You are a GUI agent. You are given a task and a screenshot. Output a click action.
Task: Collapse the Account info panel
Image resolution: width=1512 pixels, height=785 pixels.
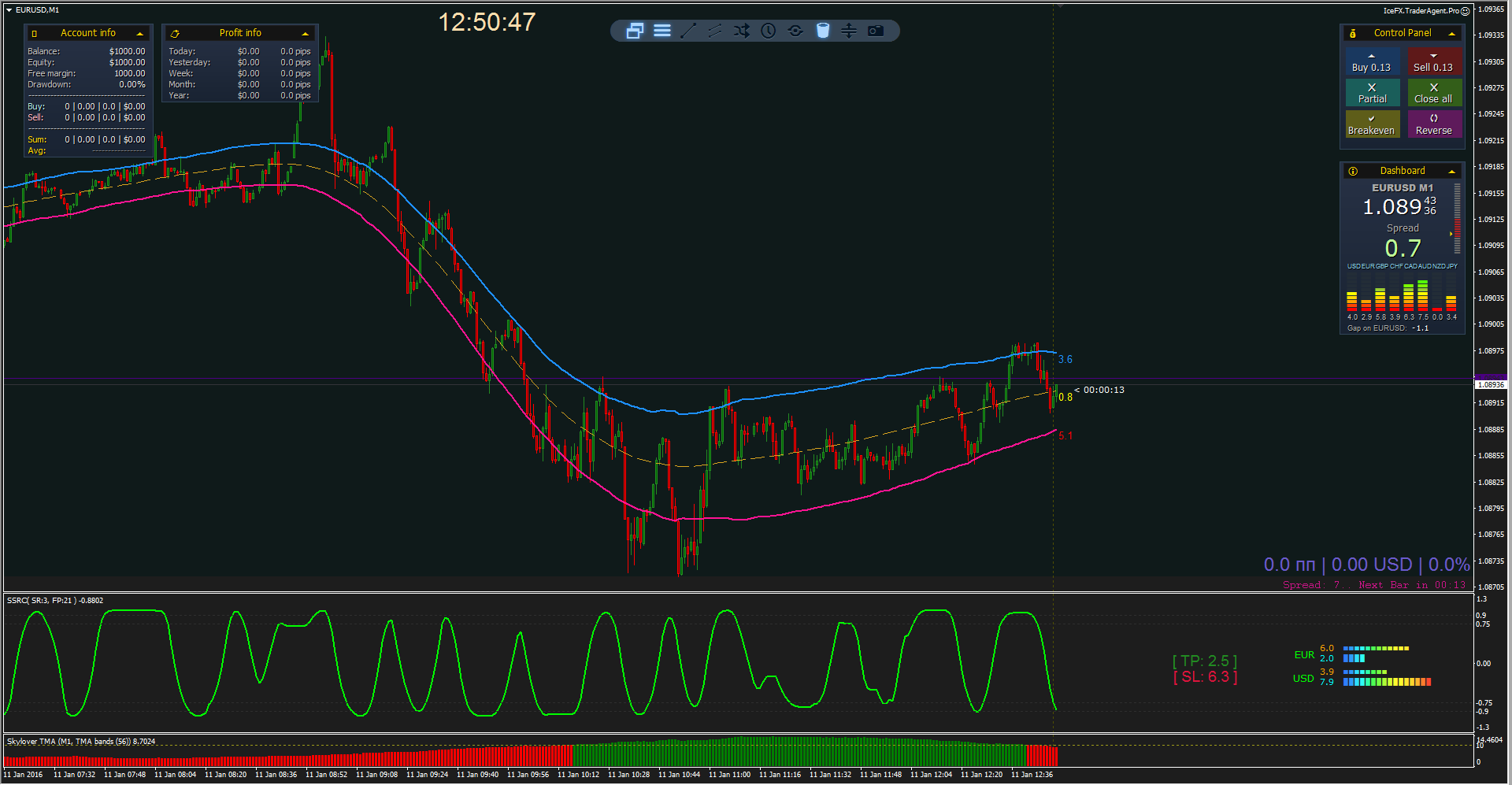pyautogui.click(x=140, y=33)
